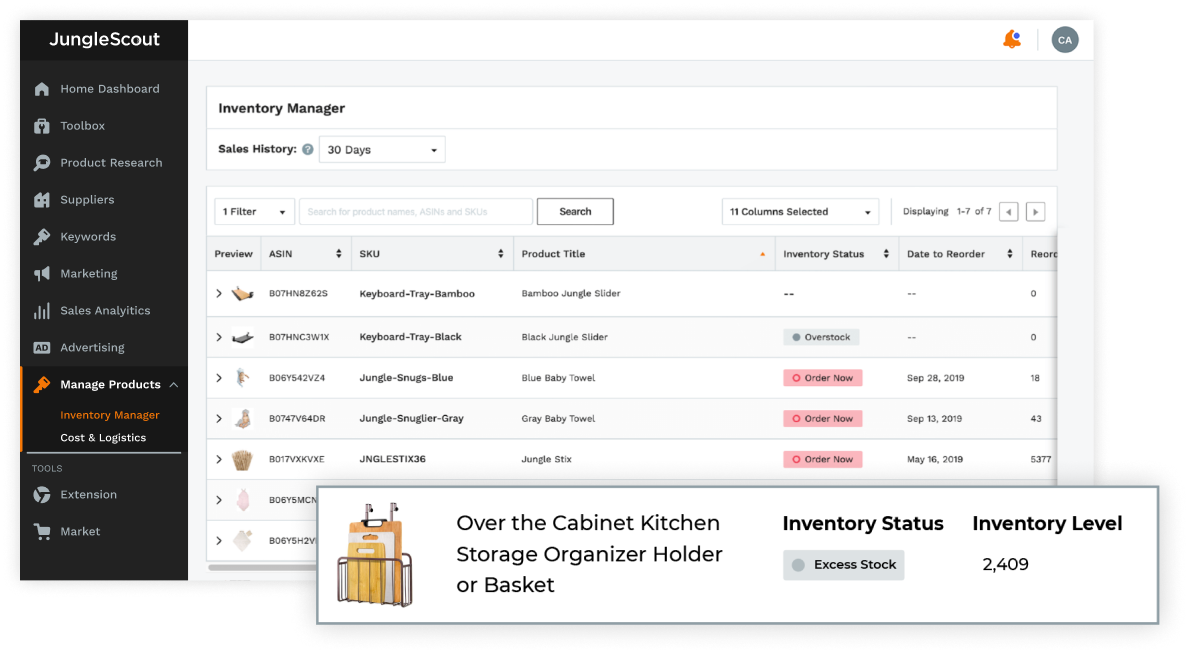Expand the JNGLESTIX36 row
Screen dimensions: 1190x655
coord(219,459)
